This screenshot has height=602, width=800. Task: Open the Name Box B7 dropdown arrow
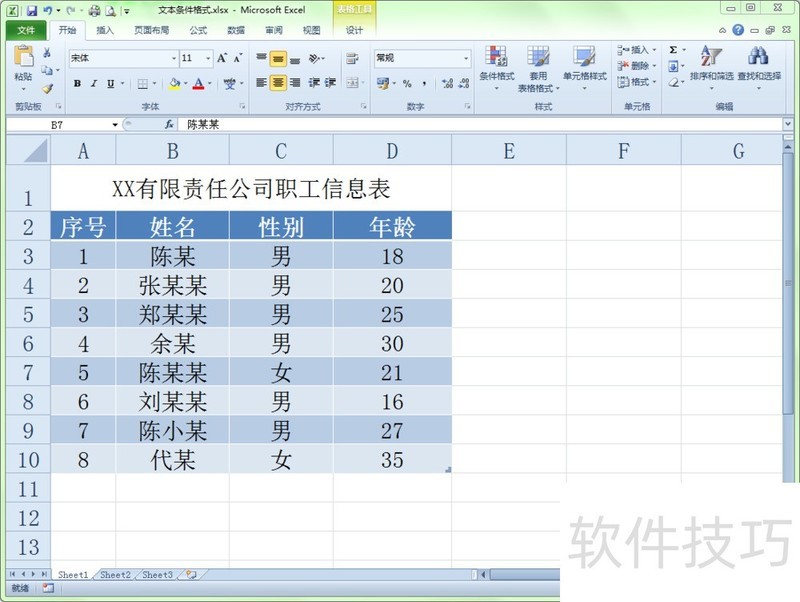pyautogui.click(x=115, y=125)
